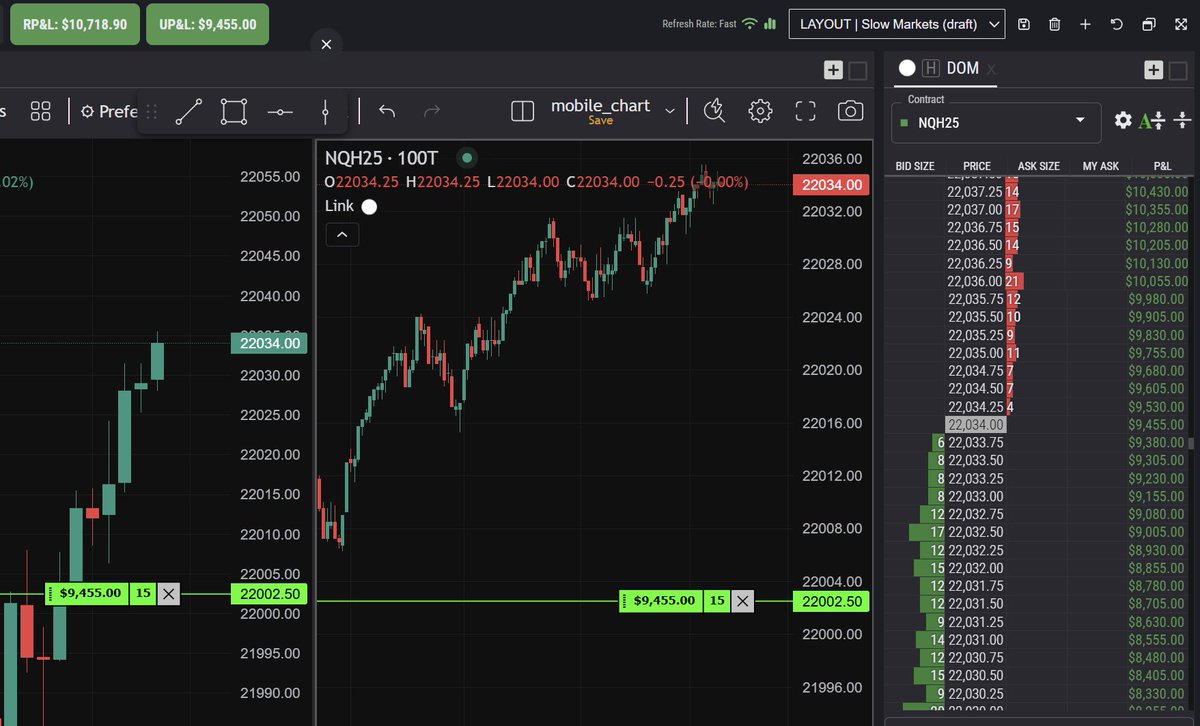
Task: Open chart settings gear icon
Action: click(760, 111)
